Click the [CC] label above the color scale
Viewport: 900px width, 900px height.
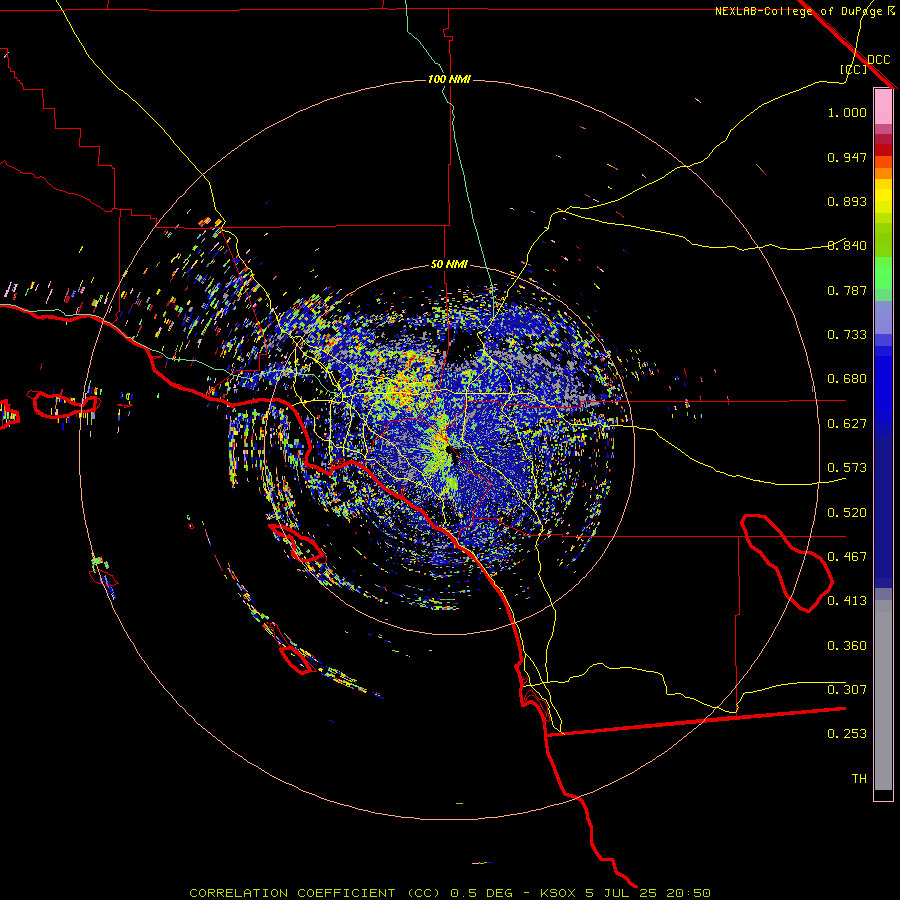pos(854,69)
